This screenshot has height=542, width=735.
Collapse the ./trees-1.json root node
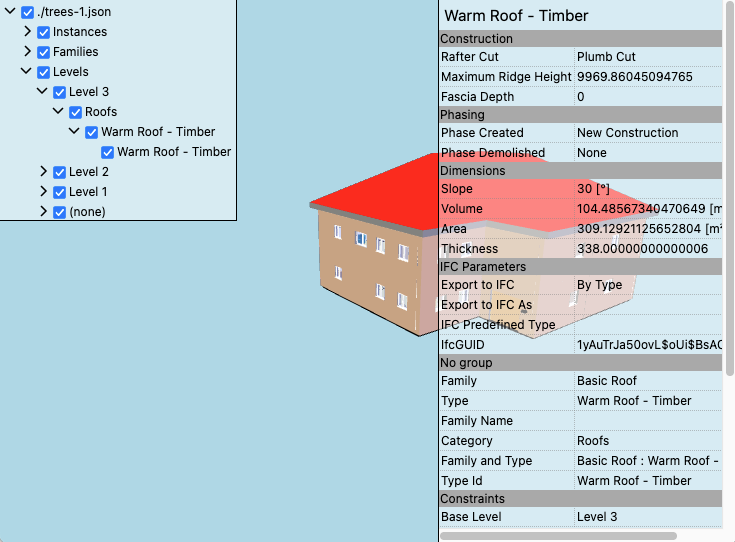click(10, 11)
